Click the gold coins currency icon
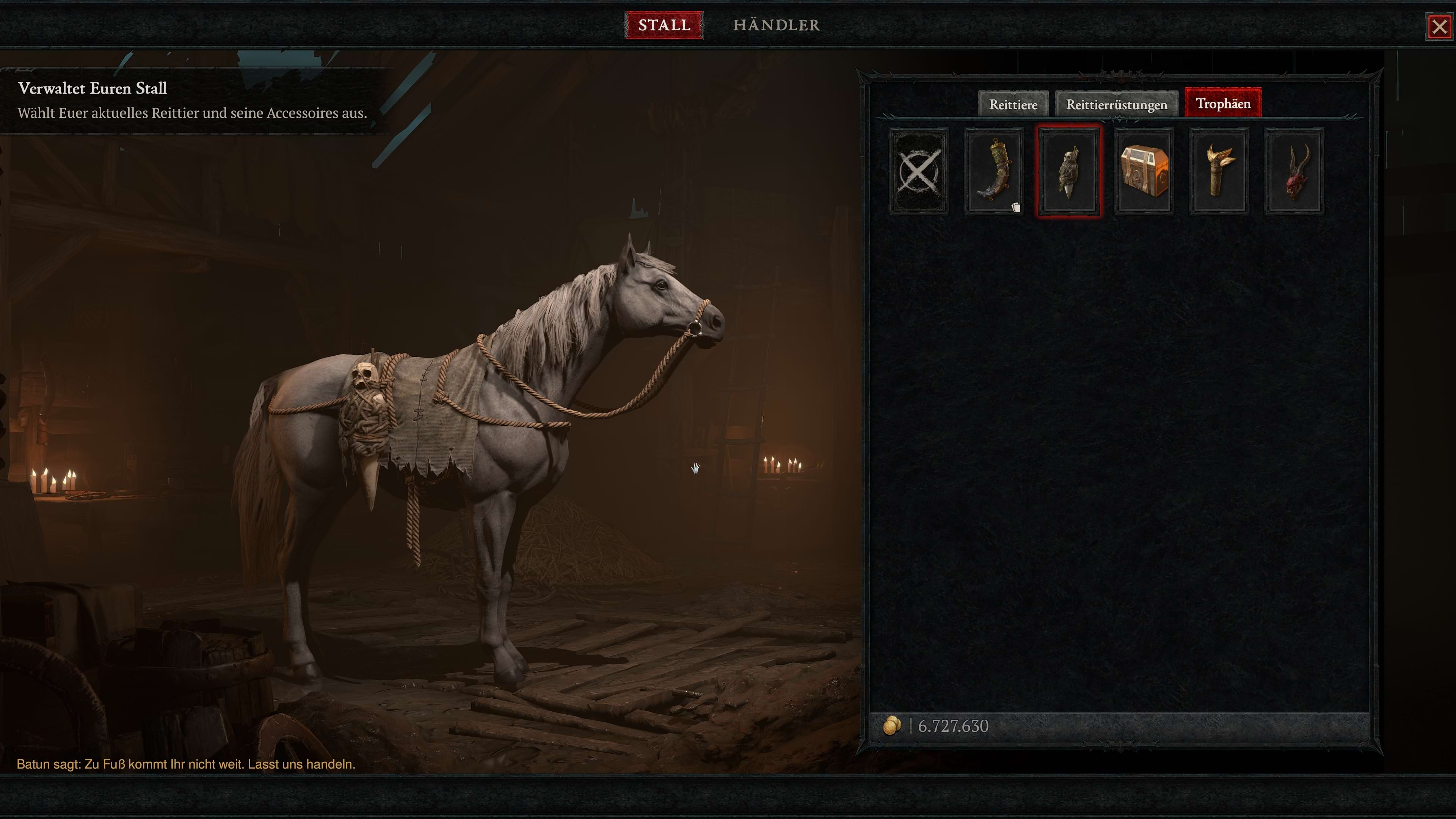Screen dimensions: 1456x819 (891, 726)
